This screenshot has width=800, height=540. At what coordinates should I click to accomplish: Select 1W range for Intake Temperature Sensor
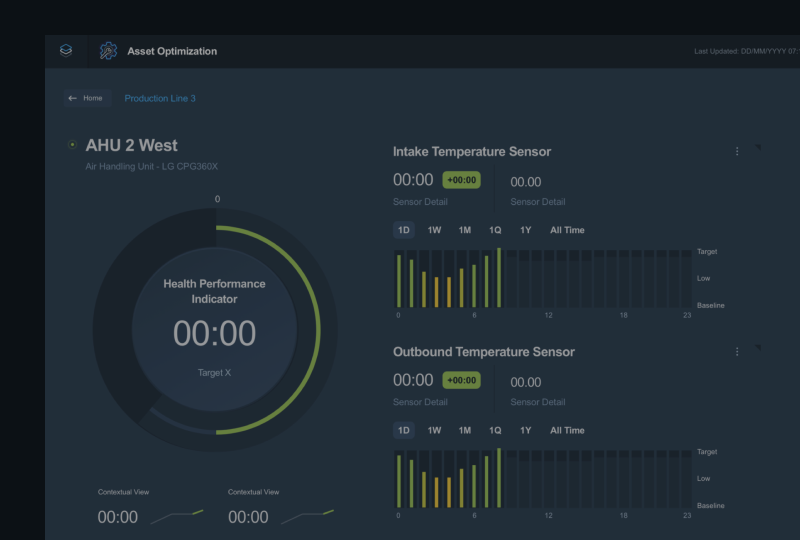click(434, 230)
